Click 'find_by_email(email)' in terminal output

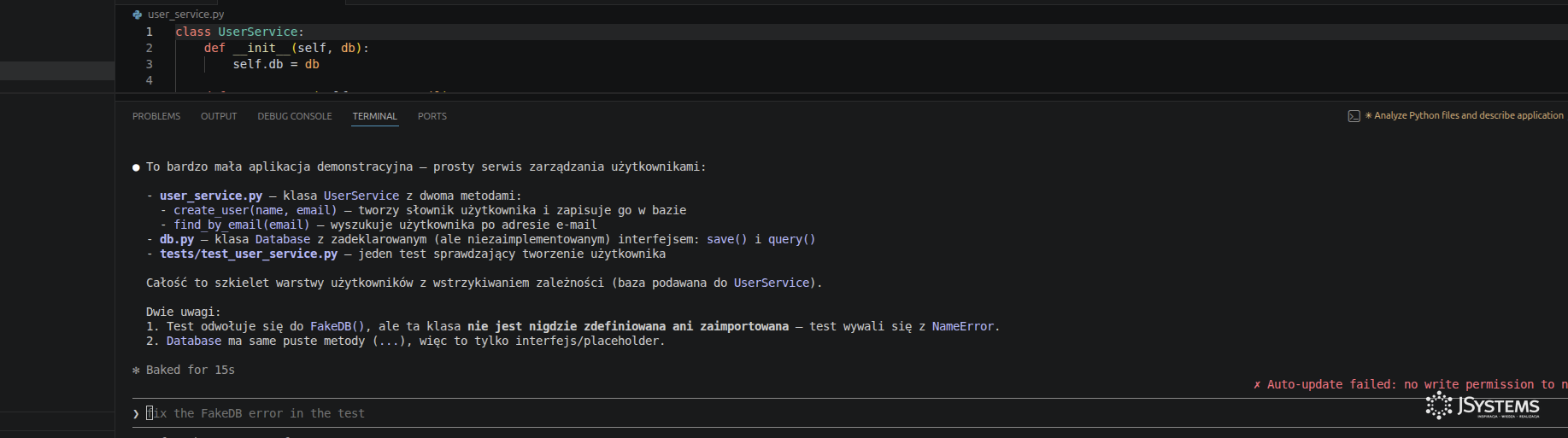click(x=242, y=225)
